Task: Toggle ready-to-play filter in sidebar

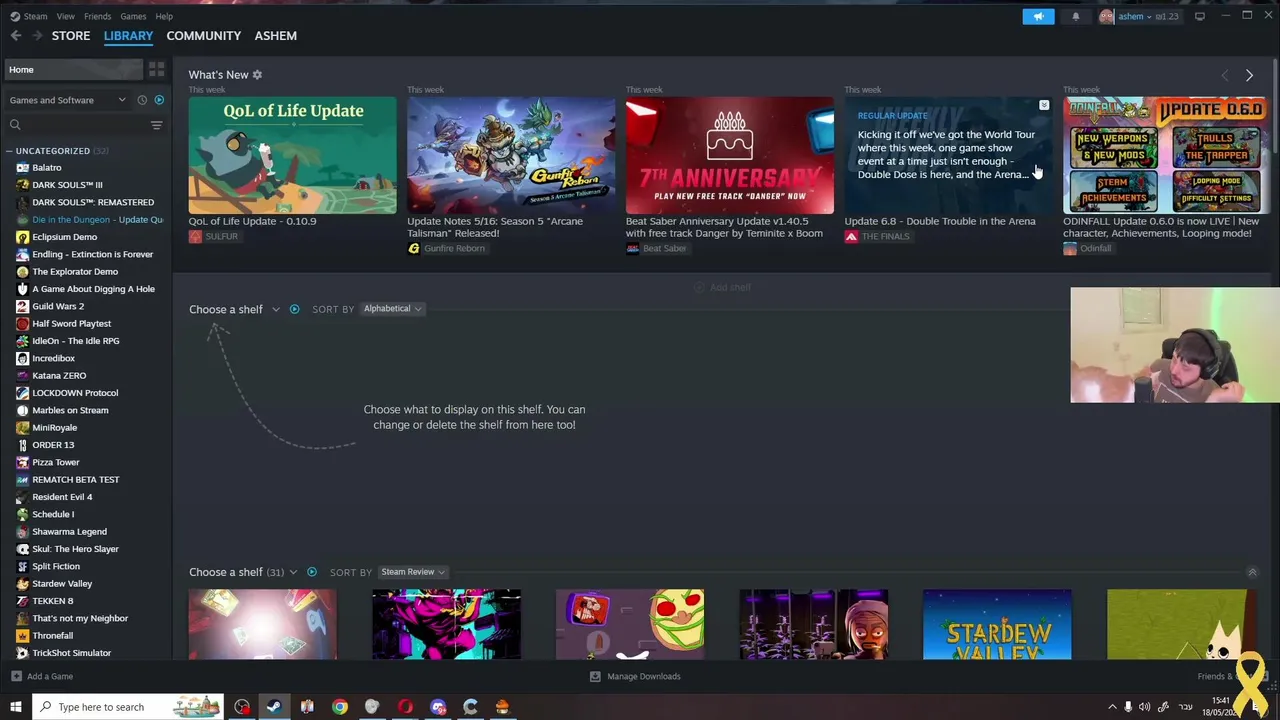Action: 159,100
